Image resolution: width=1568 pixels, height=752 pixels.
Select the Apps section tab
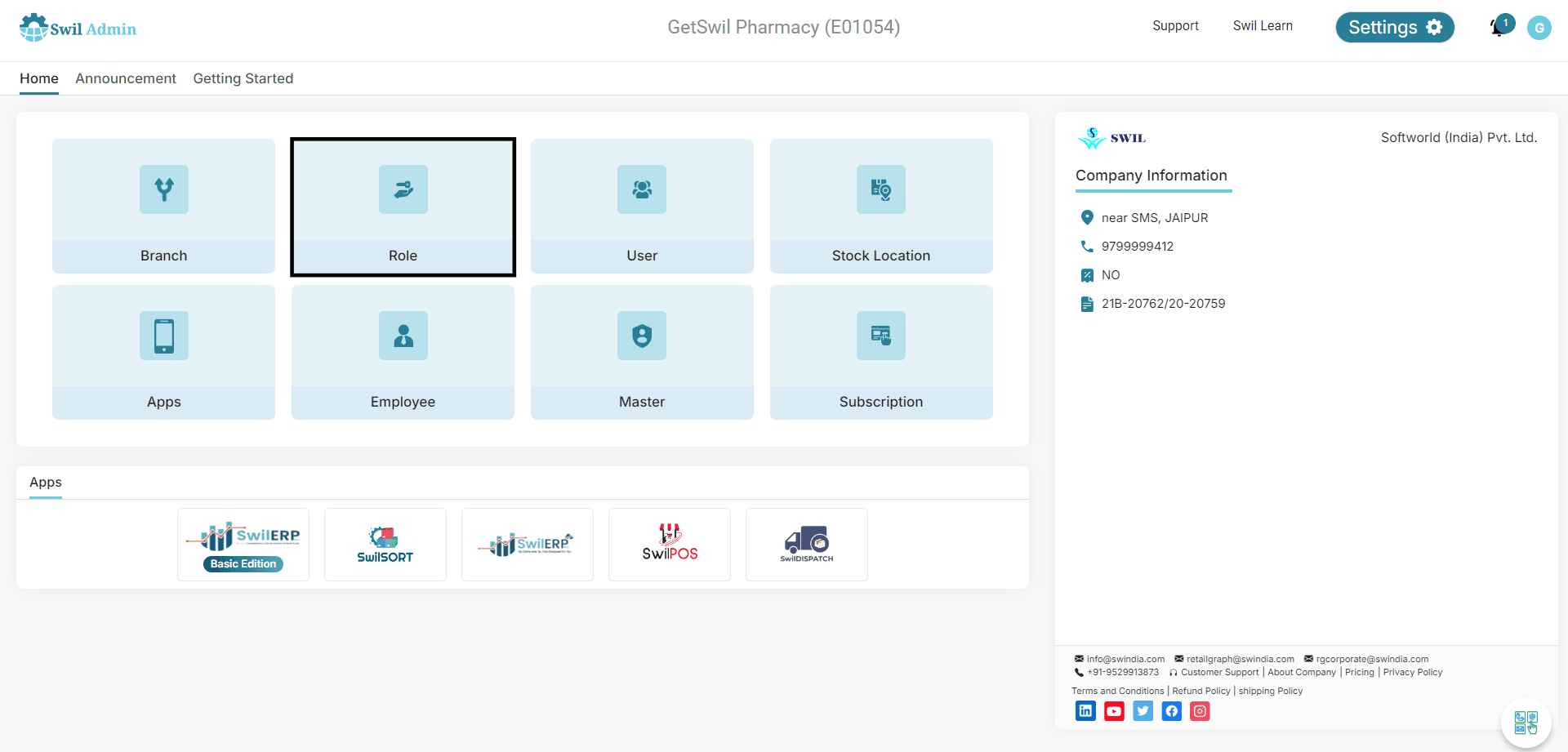[x=46, y=483]
